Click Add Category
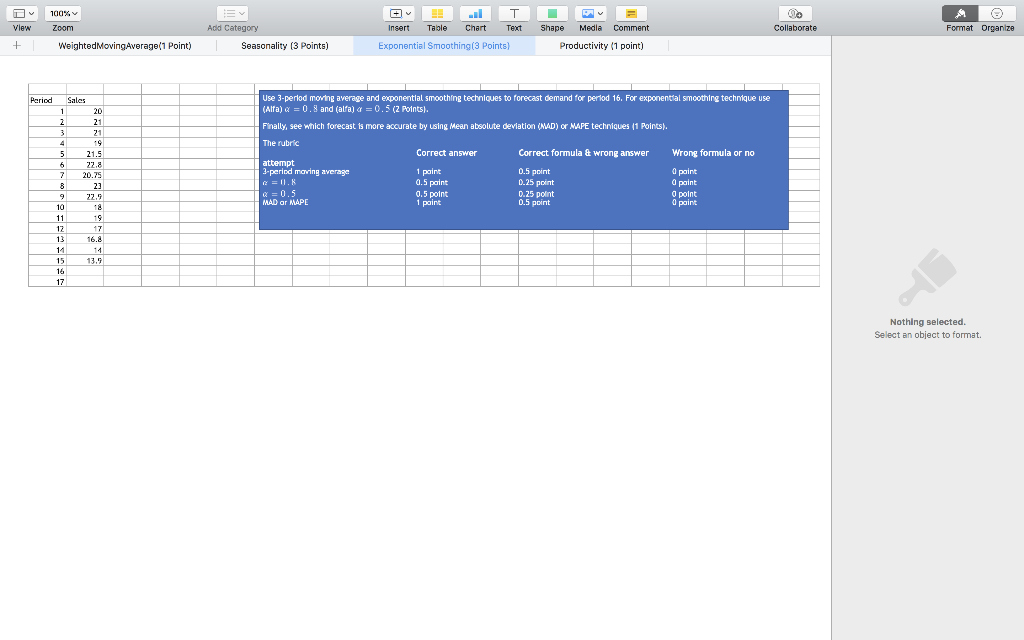 coord(232,12)
